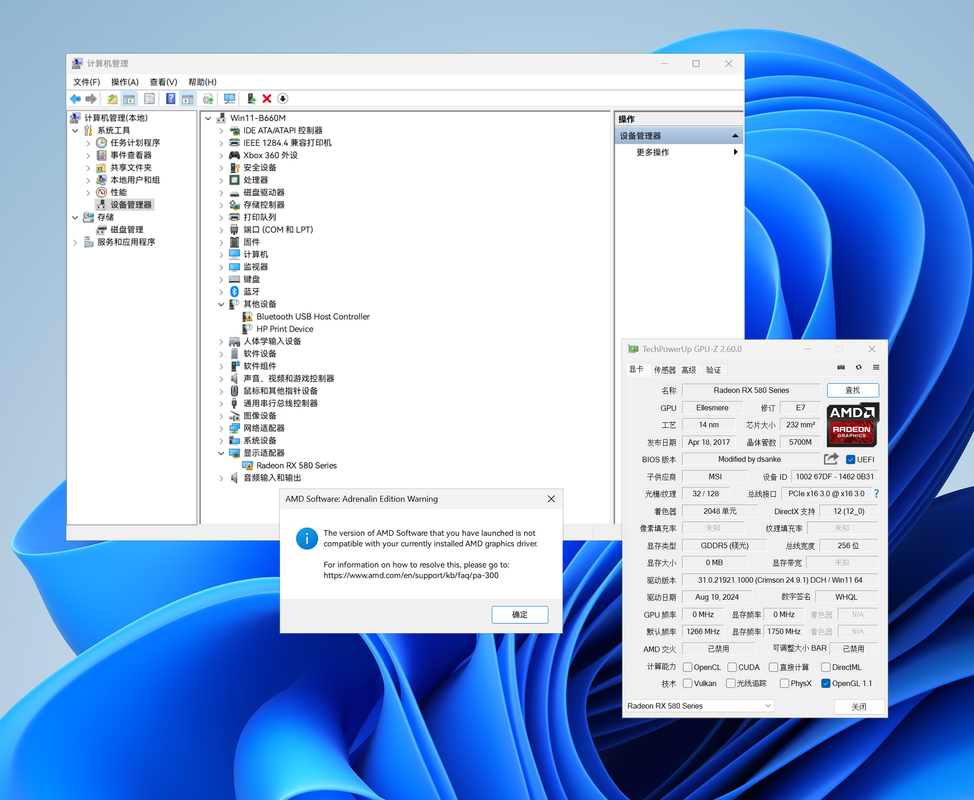Open the 操作(A) menu
The image size is (974, 800).
(125, 82)
